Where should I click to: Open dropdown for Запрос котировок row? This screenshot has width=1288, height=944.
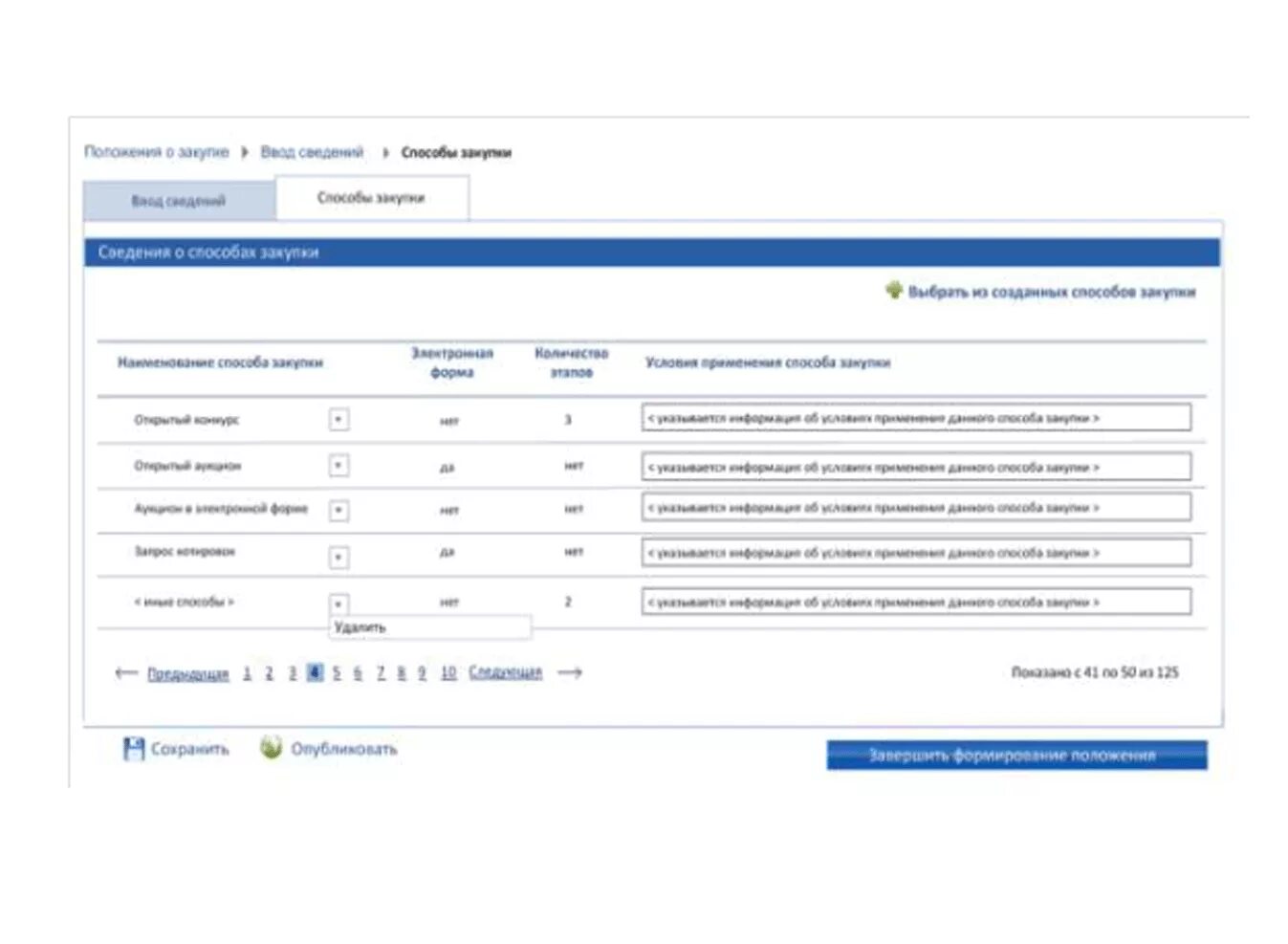(x=338, y=557)
